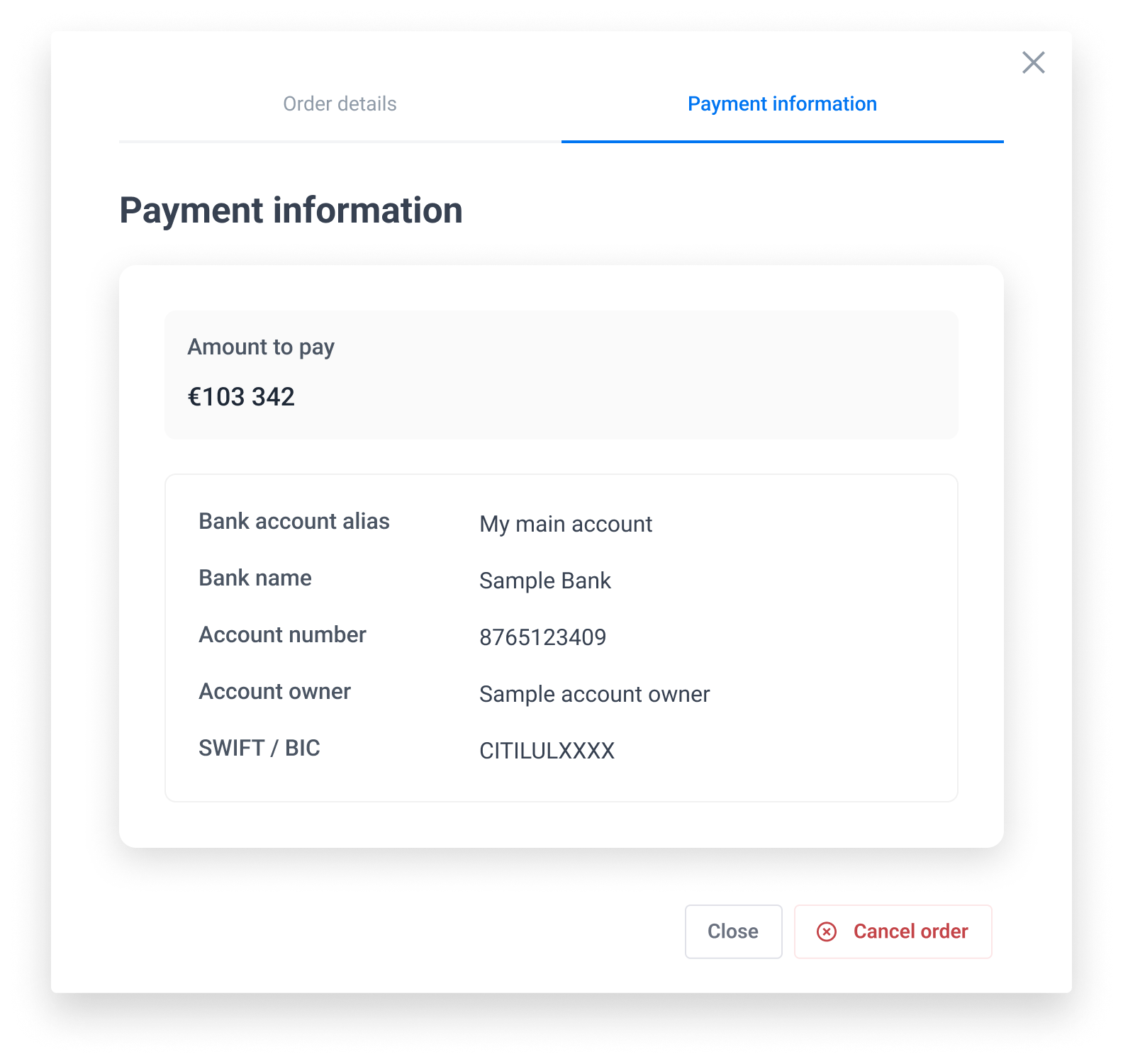Click the Account owner label
Screen dimensions: 1123x1064
275,691
